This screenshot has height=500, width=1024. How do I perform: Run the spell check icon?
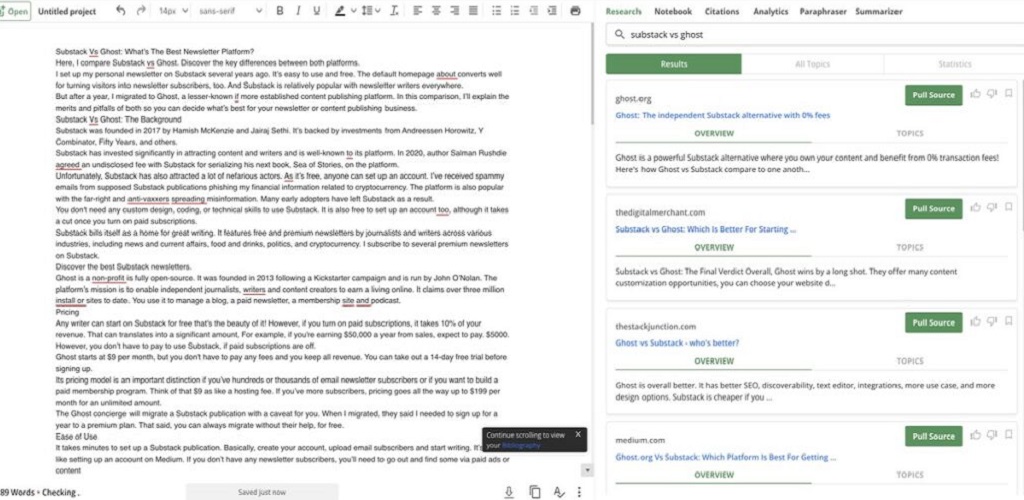pyautogui.click(x=558, y=492)
